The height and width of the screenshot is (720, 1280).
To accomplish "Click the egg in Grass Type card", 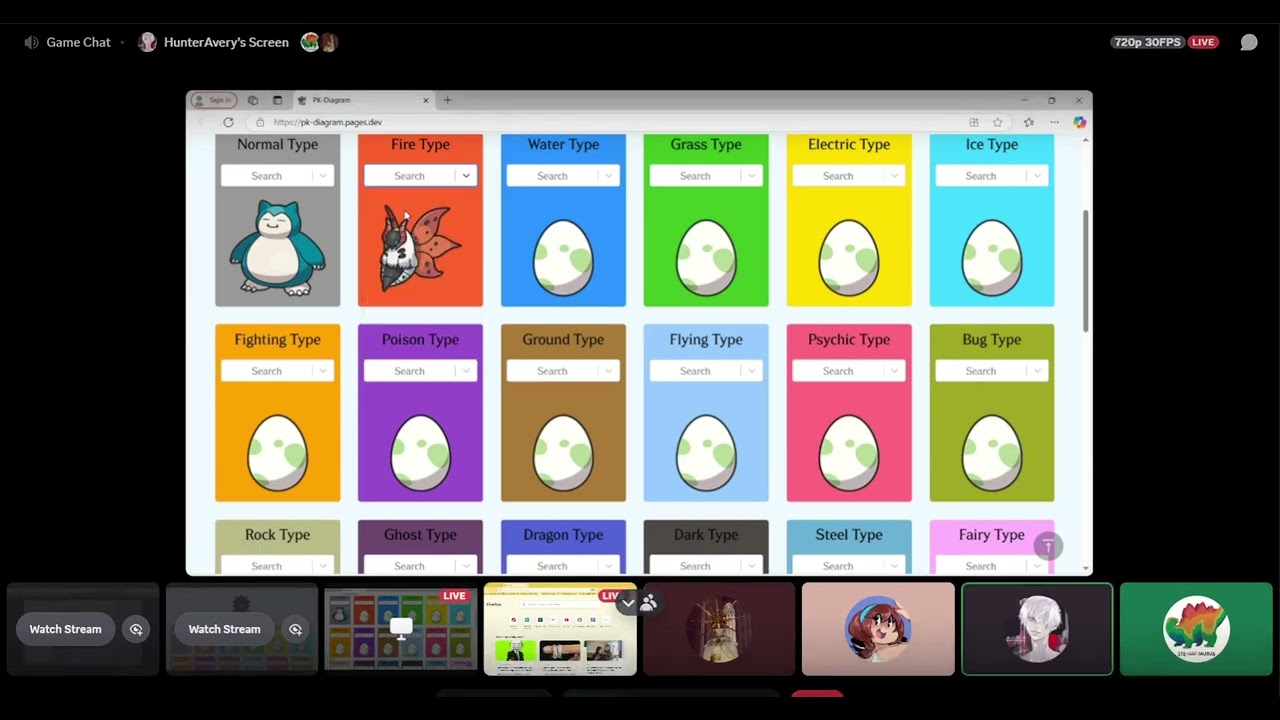I will click(706, 258).
